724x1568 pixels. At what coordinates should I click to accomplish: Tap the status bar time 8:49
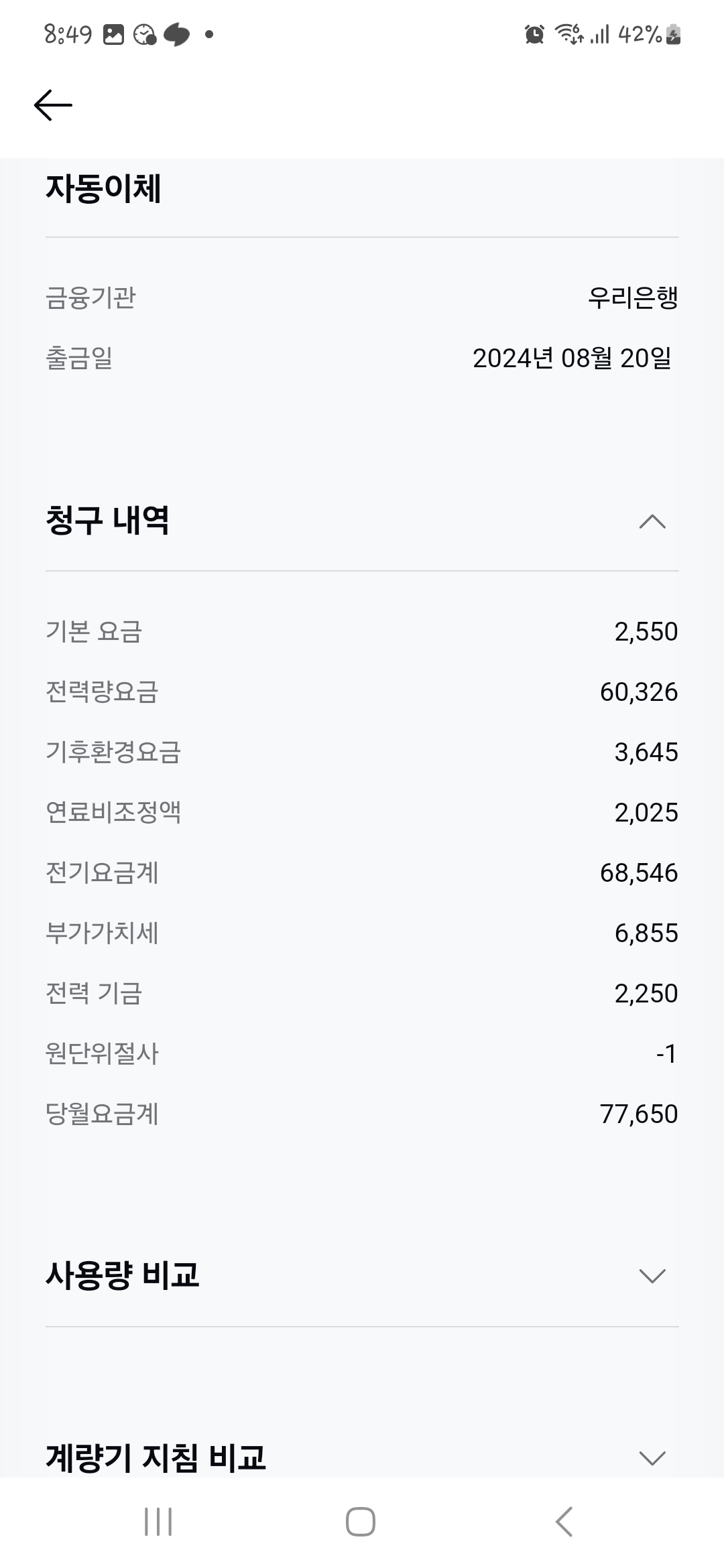[x=68, y=34]
